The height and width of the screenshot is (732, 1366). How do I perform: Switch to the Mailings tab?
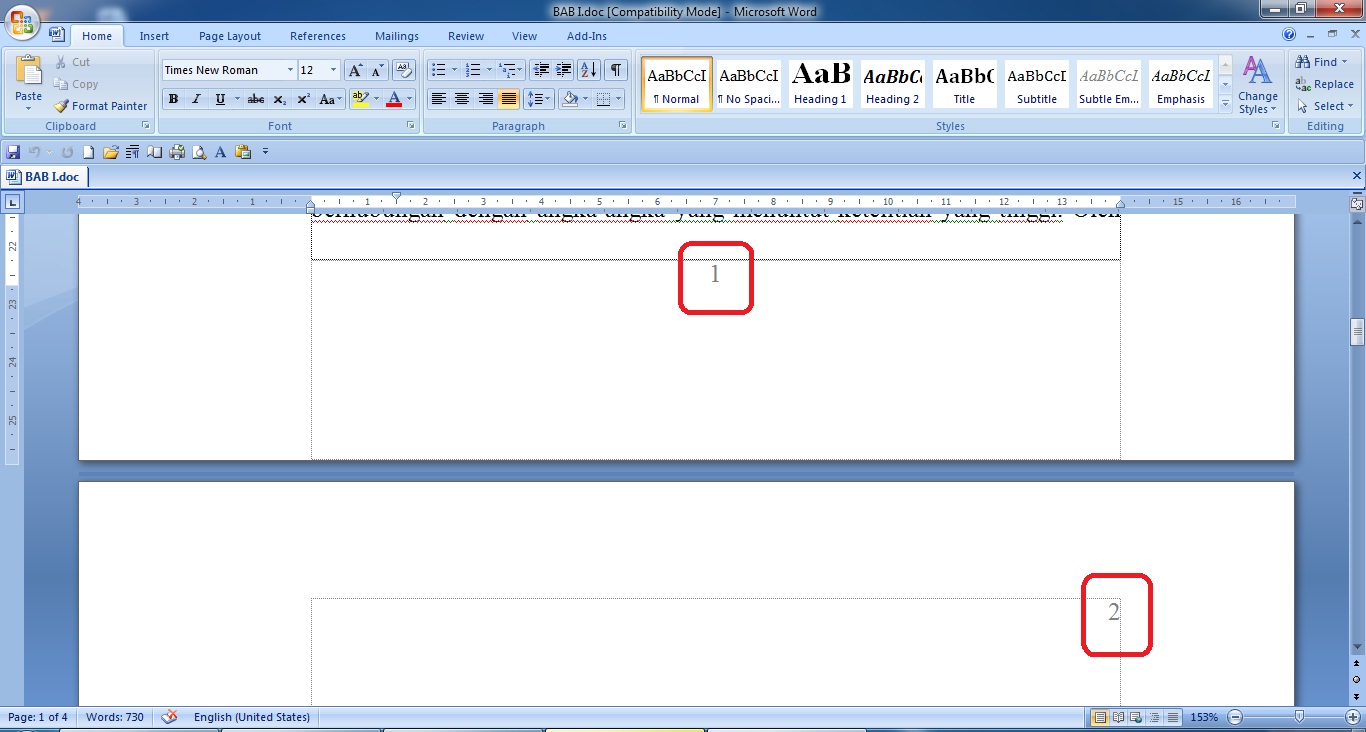tap(397, 36)
